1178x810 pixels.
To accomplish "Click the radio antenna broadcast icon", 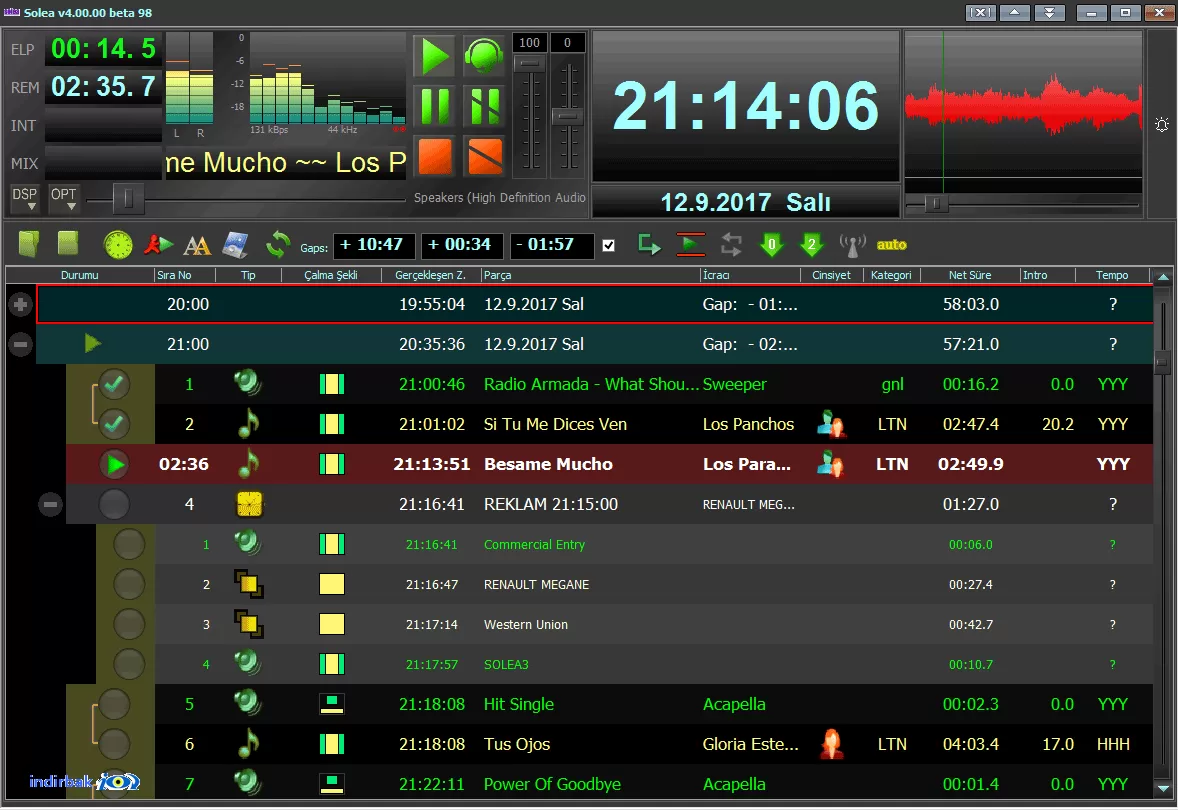I will [x=853, y=245].
